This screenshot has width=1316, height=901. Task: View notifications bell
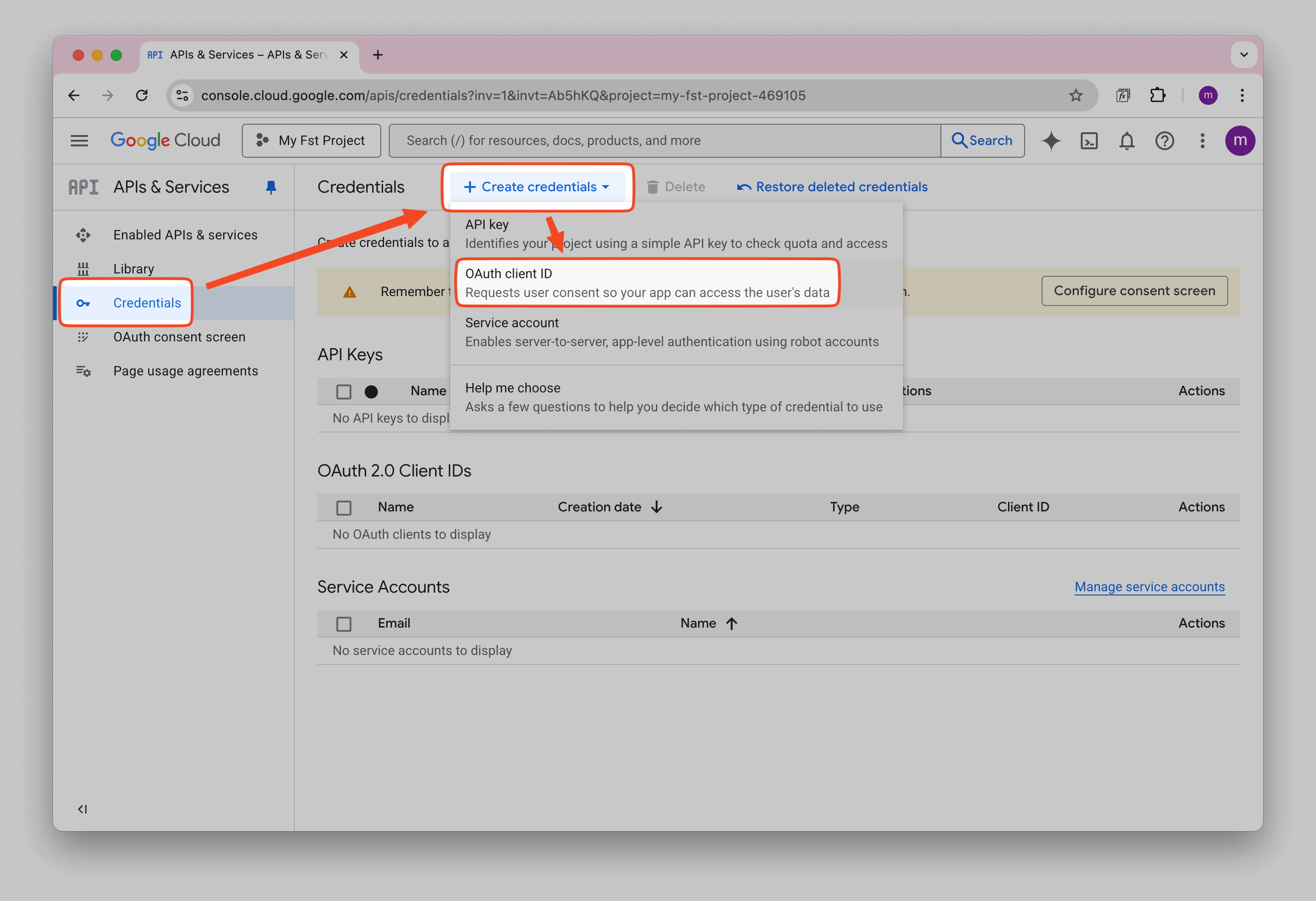[1127, 140]
